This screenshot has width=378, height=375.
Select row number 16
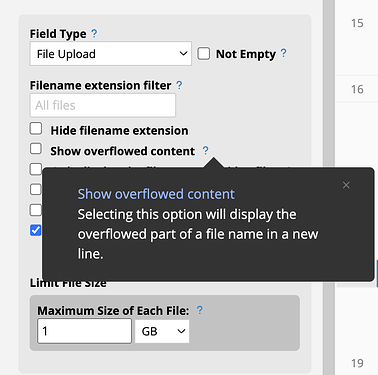pyautogui.click(x=357, y=89)
